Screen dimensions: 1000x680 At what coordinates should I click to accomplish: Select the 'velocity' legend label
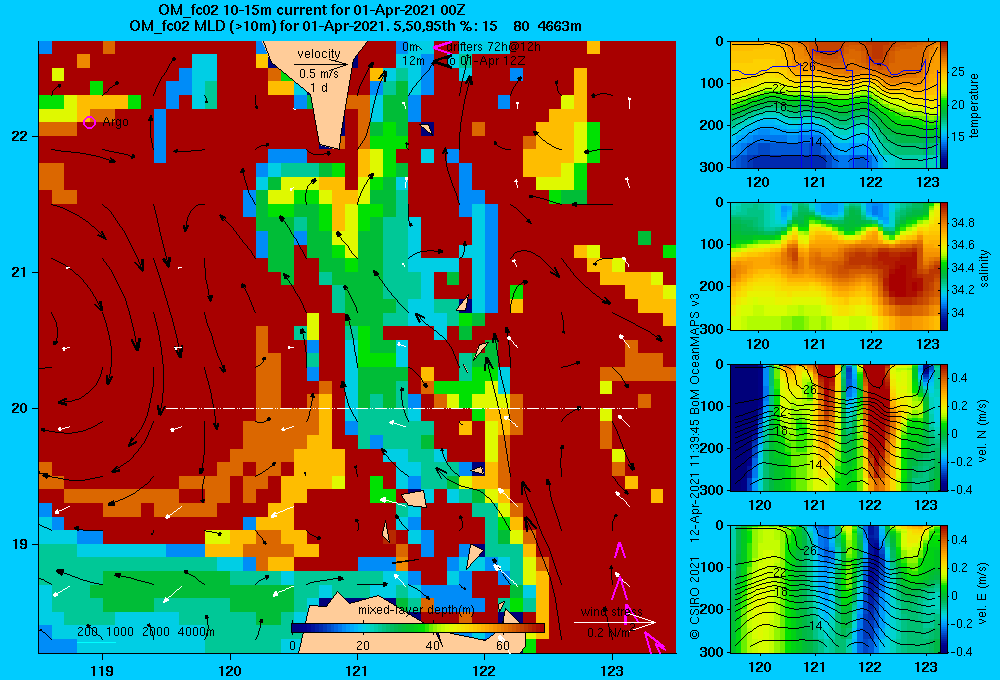click(319, 54)
